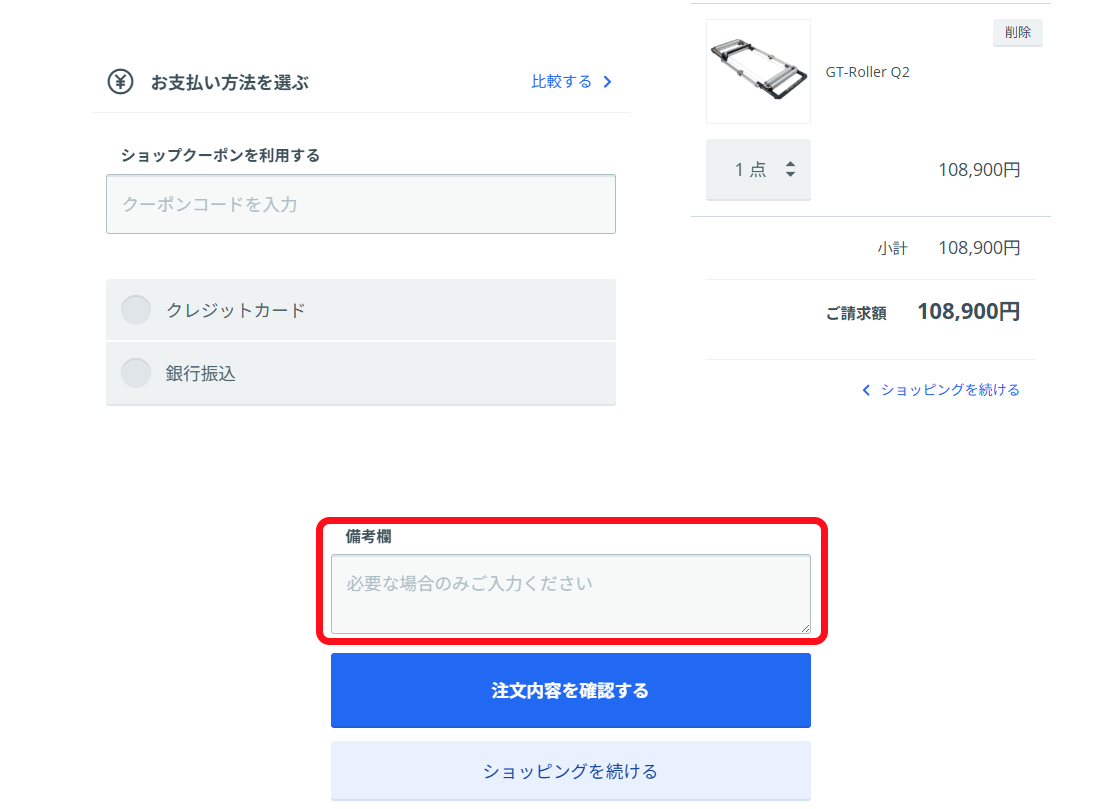Remove the item with 削除 button
Image resolution: width=1108 pixels, height=809 pixels.
(1018, 33)
